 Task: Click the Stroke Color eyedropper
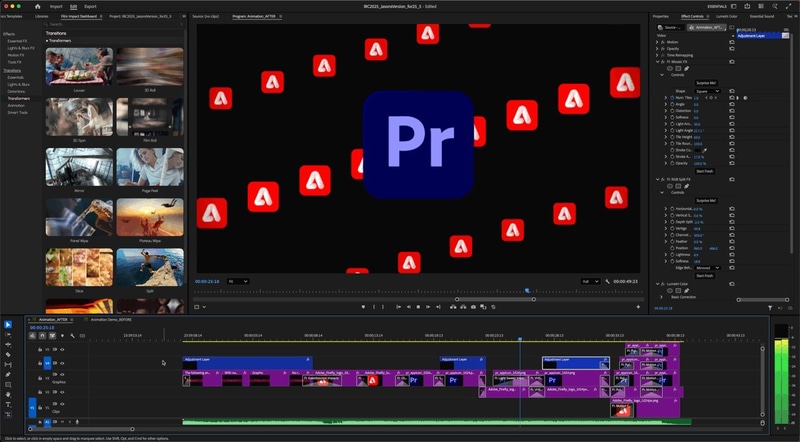point(705,151)
